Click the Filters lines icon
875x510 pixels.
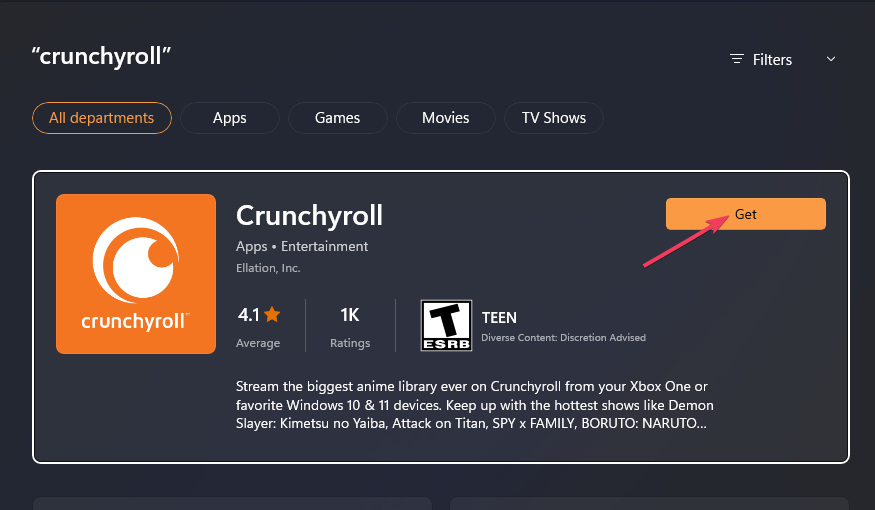click(x=737, y=60)
